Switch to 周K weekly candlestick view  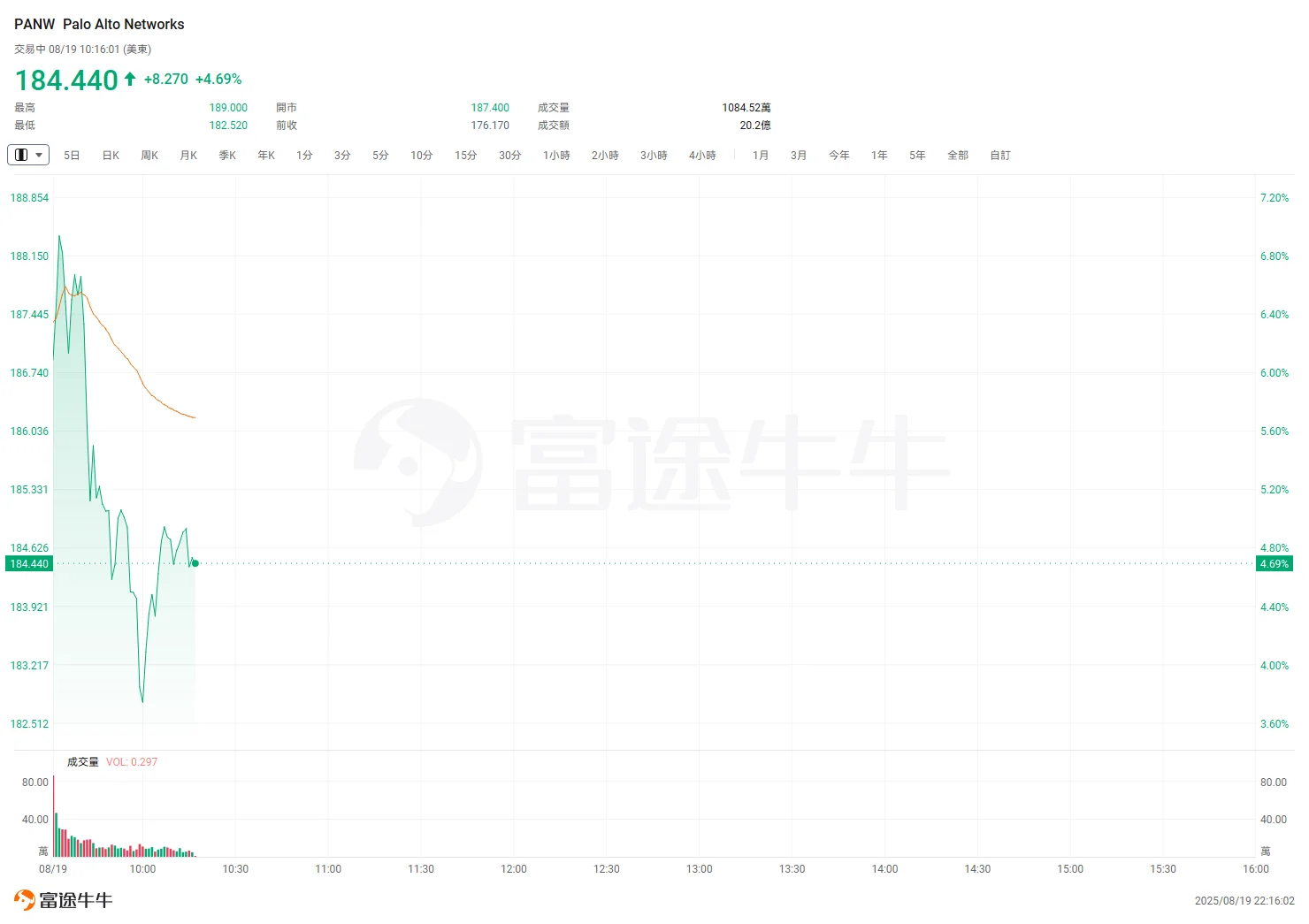click(149, 156)
